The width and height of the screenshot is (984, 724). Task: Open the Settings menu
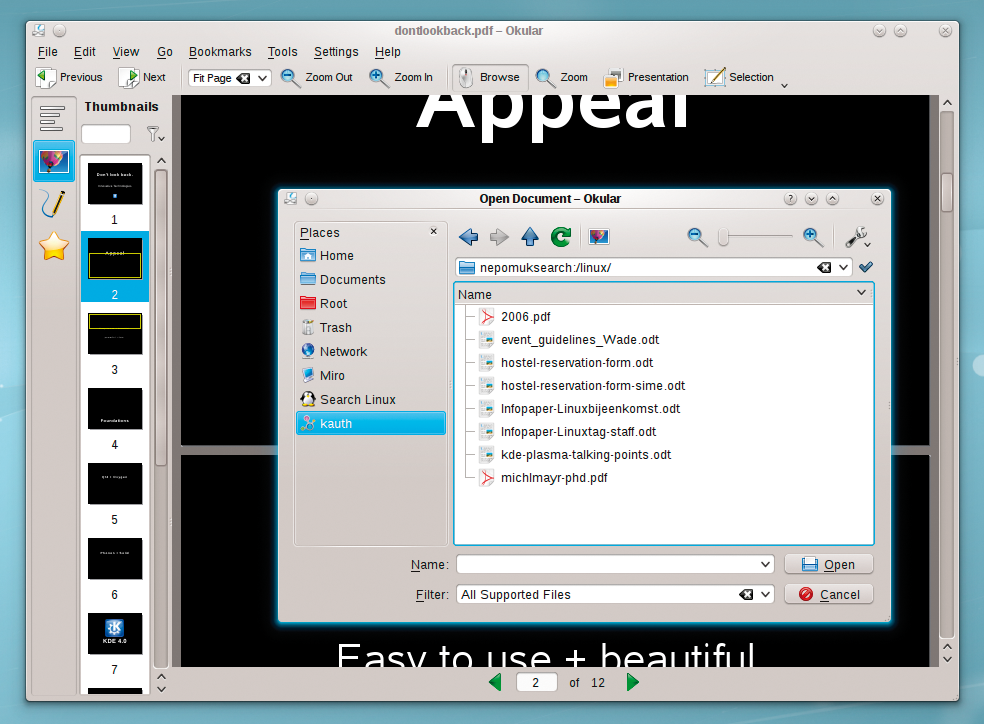pyautogui.click(x=336, y=51)
